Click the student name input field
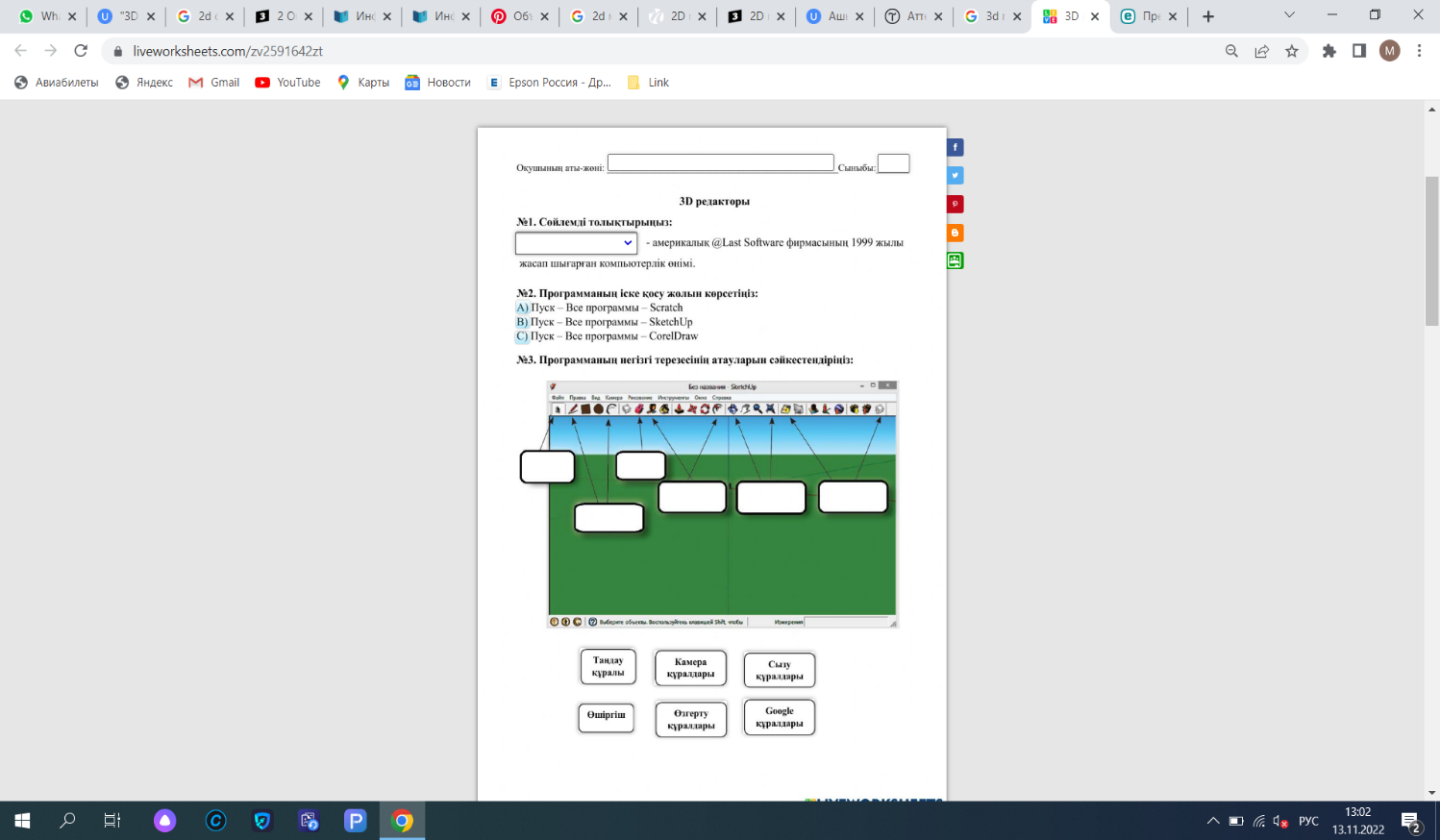This screenshot has width=1440, height=840. tap(721, 163)
